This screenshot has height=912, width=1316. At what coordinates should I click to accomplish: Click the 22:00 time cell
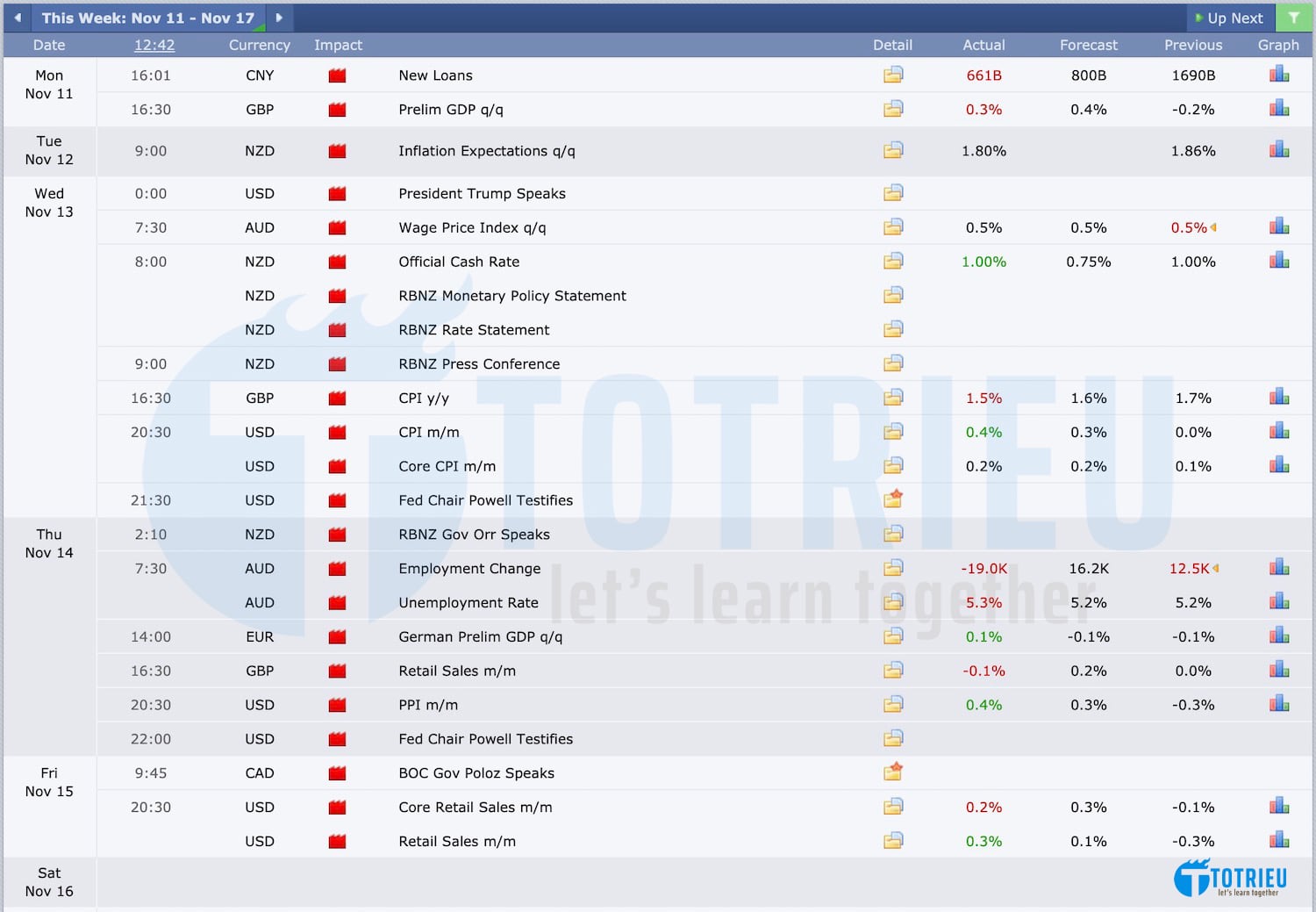(151, 739)
